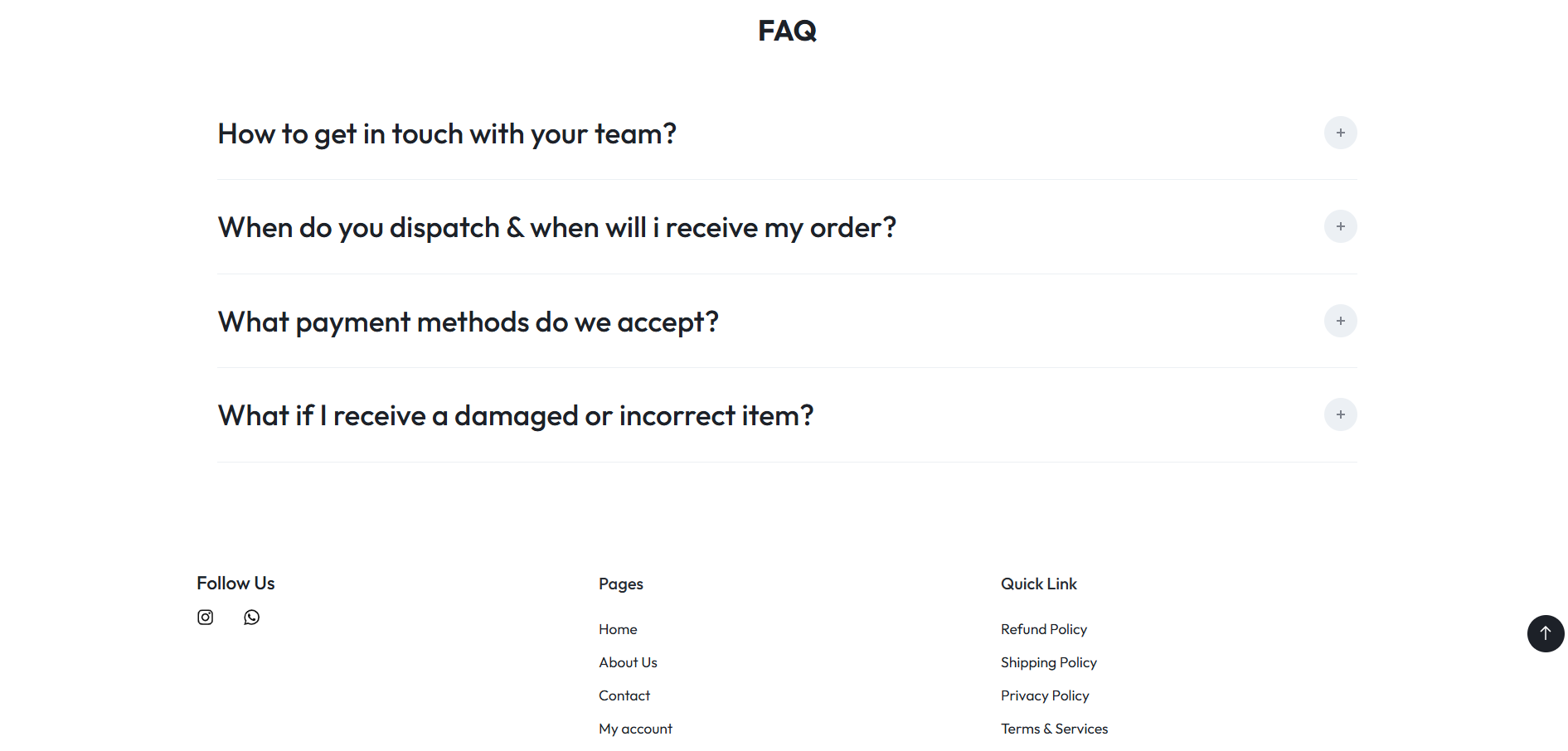Viewport: 1568px width, 751px height.
Task: Open the Contact page link
Action: (624, 695)
